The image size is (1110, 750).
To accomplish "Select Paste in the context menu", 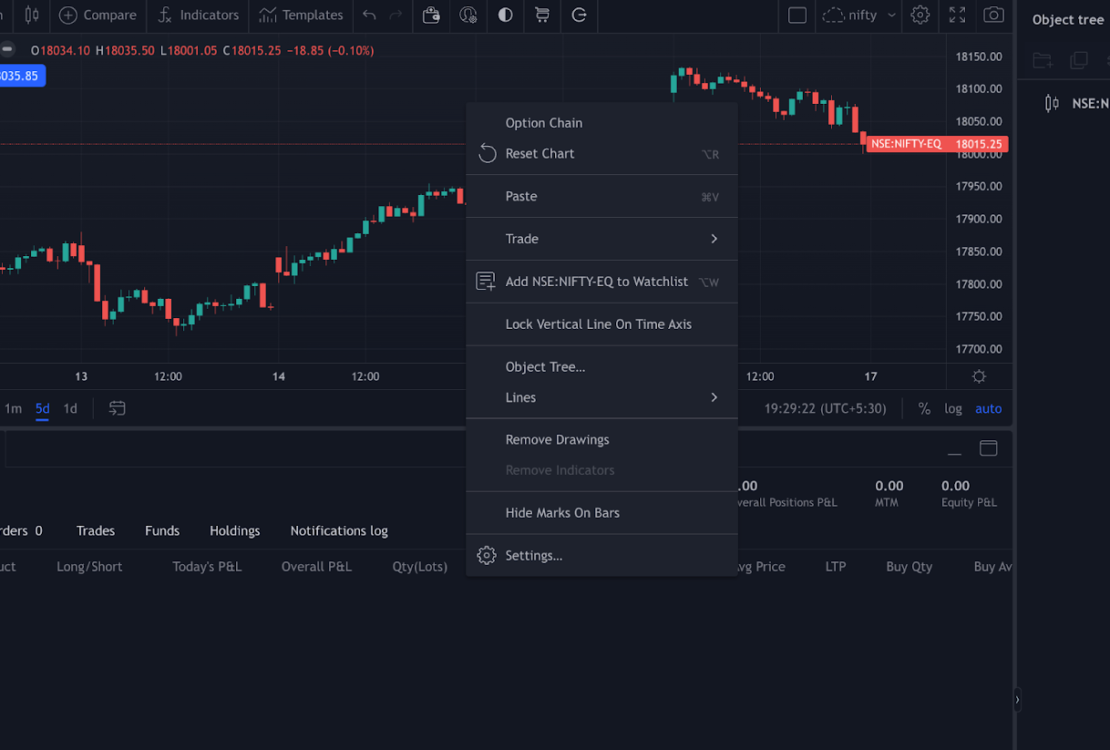I will point(602,196).
